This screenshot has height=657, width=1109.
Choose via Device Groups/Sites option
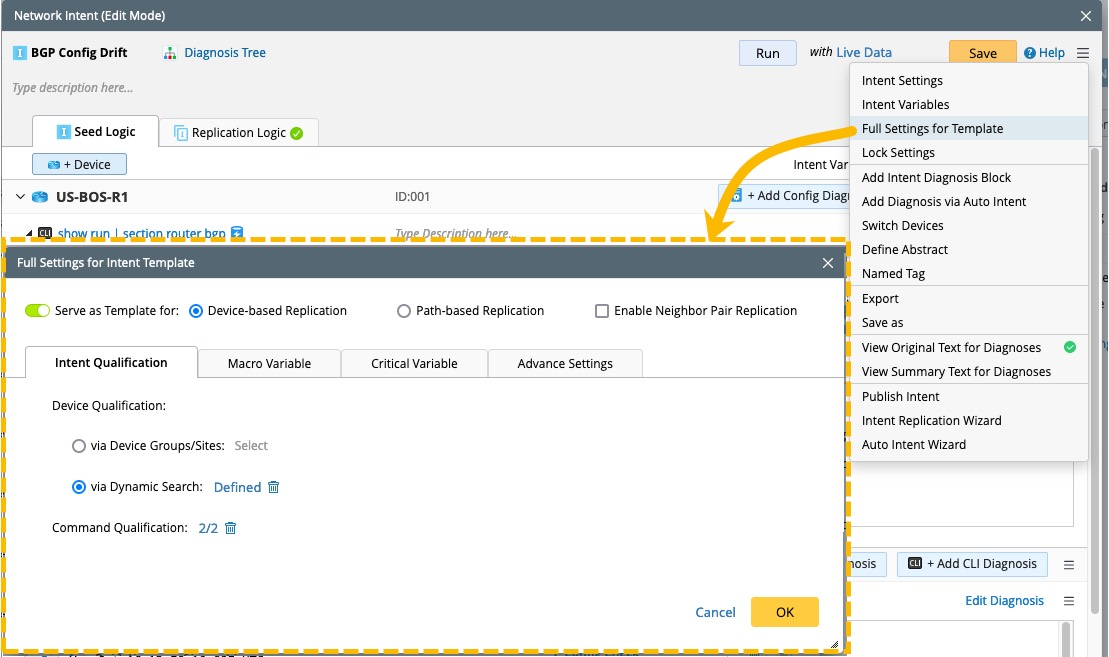pyautogui.click(x=79, y=446)
